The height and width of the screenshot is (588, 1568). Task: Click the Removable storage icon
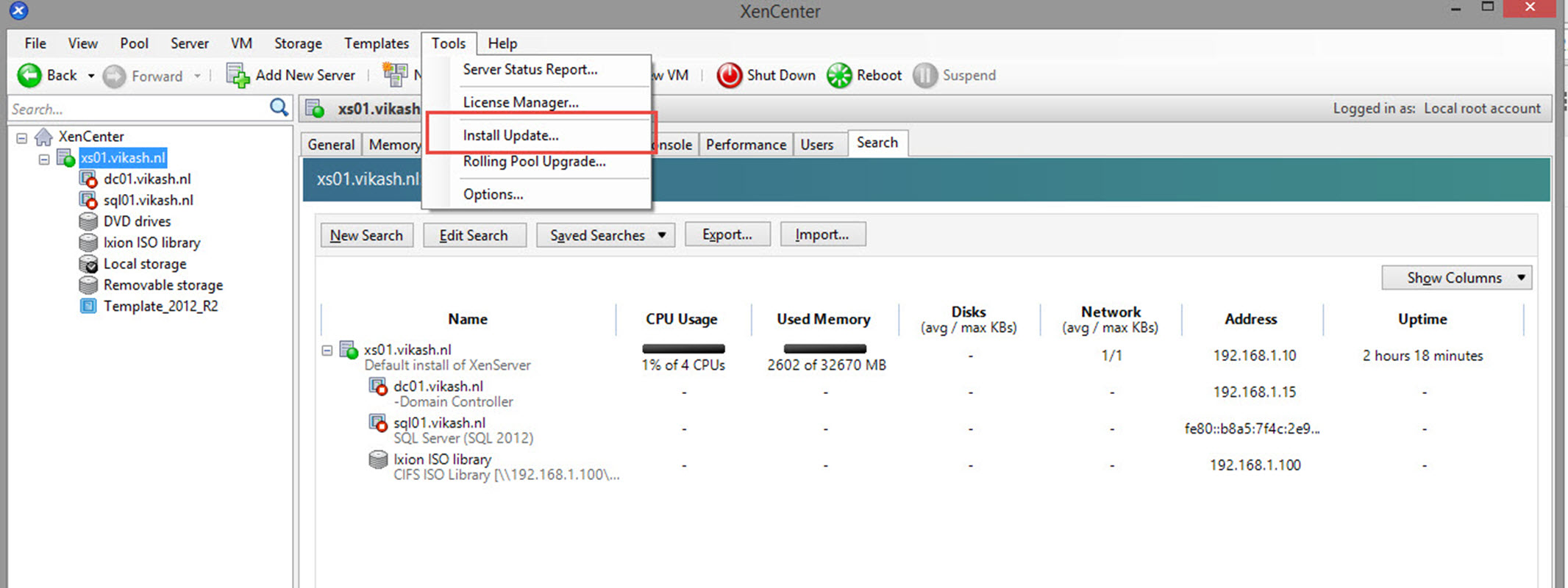pyautogui.click(x=88, y=285)
